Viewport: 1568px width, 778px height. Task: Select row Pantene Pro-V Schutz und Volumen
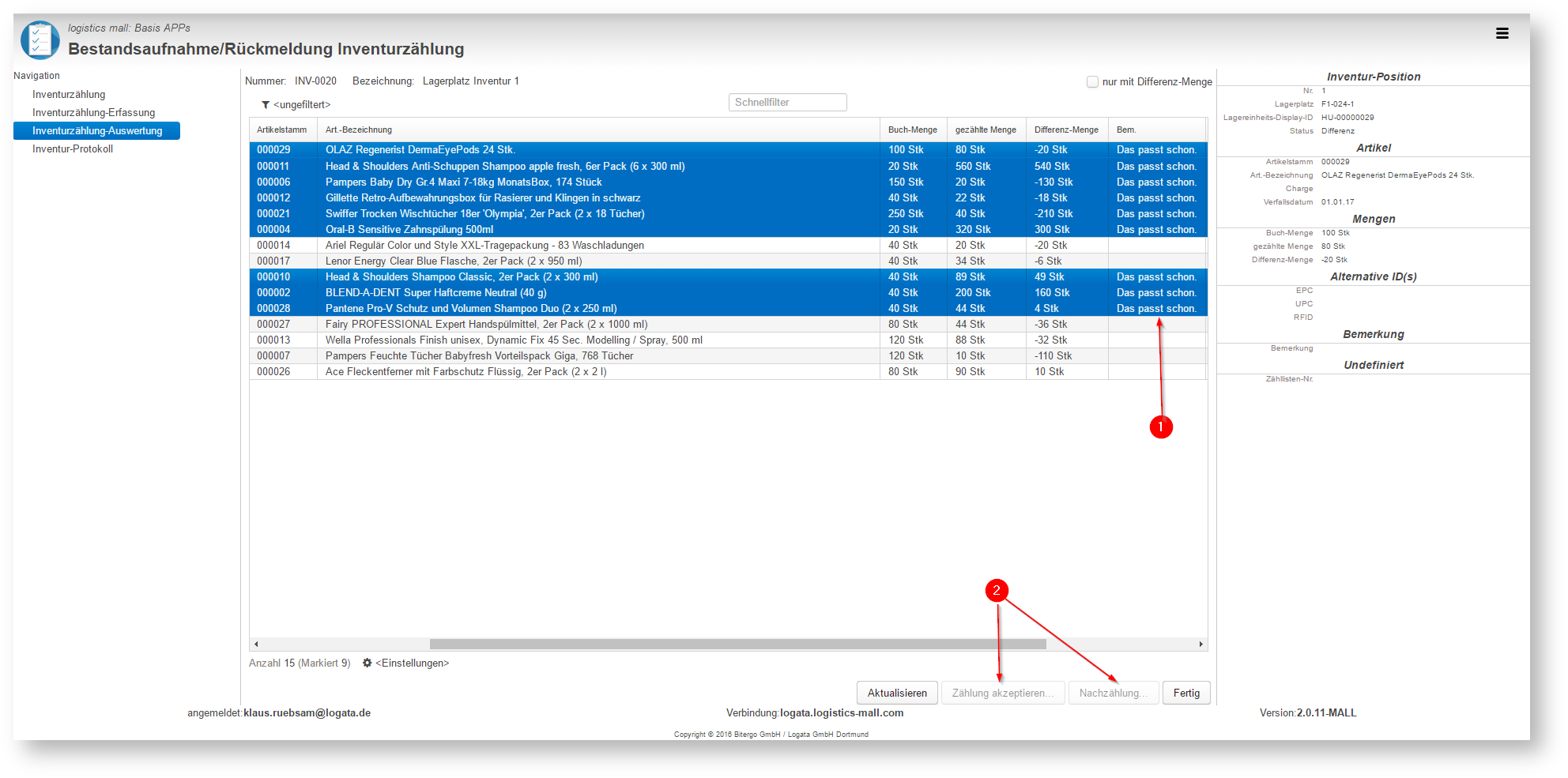pos(728,308)
